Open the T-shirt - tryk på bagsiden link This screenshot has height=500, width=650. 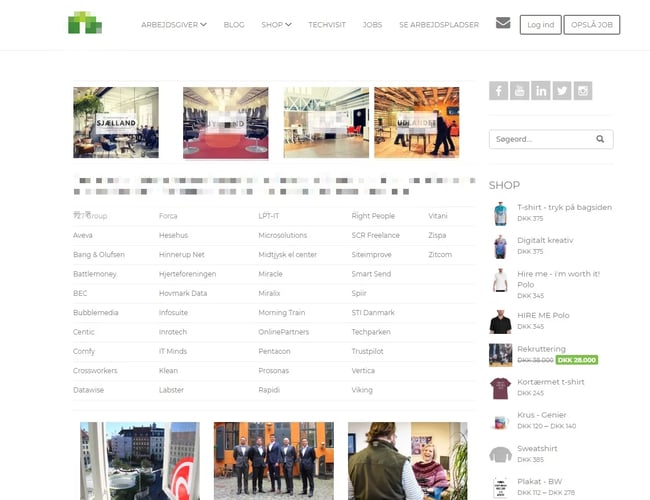coord(565,207)
